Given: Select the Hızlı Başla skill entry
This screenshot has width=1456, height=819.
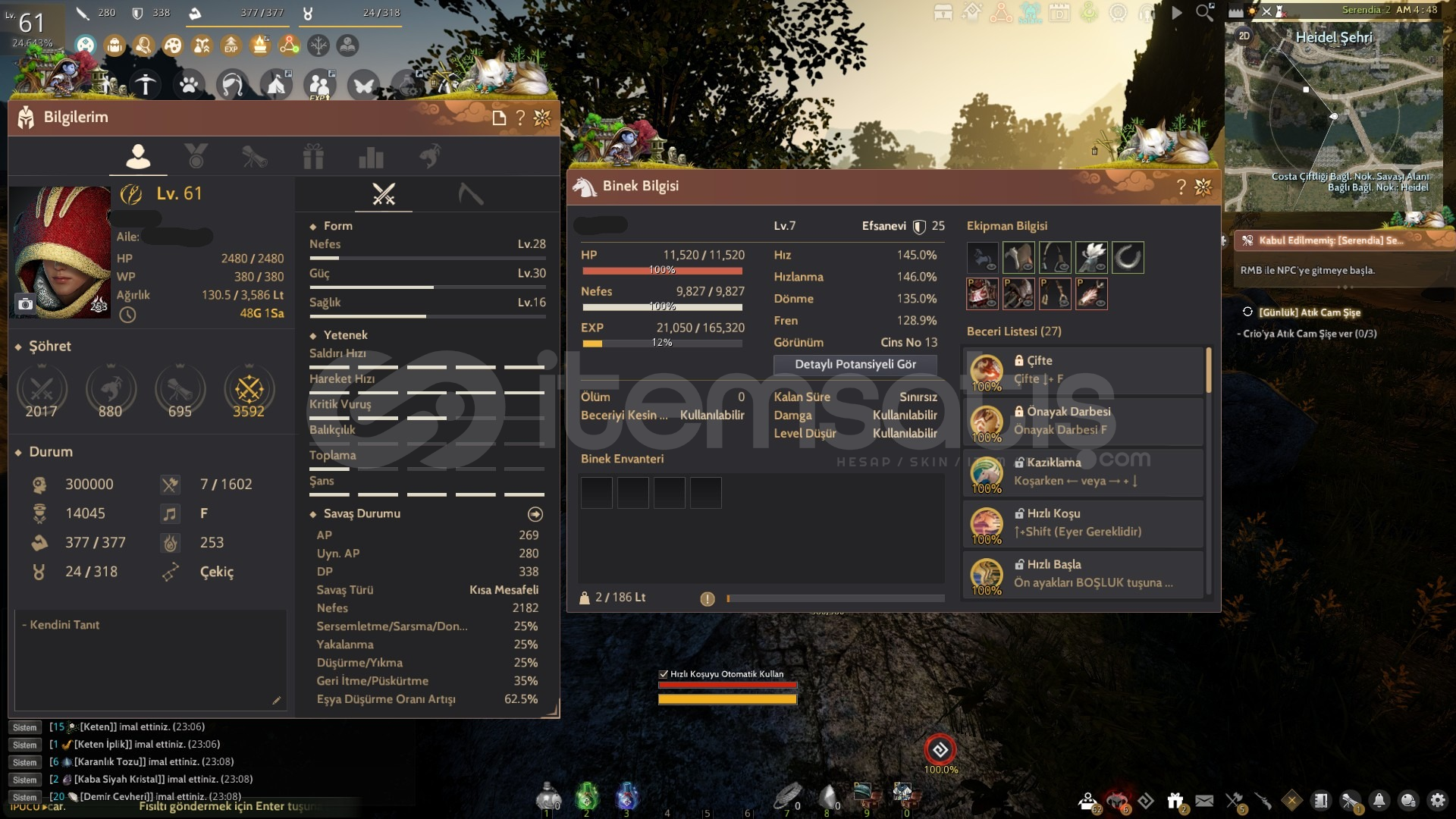Looking at the screenshot, I should [x=1083, y=574].
